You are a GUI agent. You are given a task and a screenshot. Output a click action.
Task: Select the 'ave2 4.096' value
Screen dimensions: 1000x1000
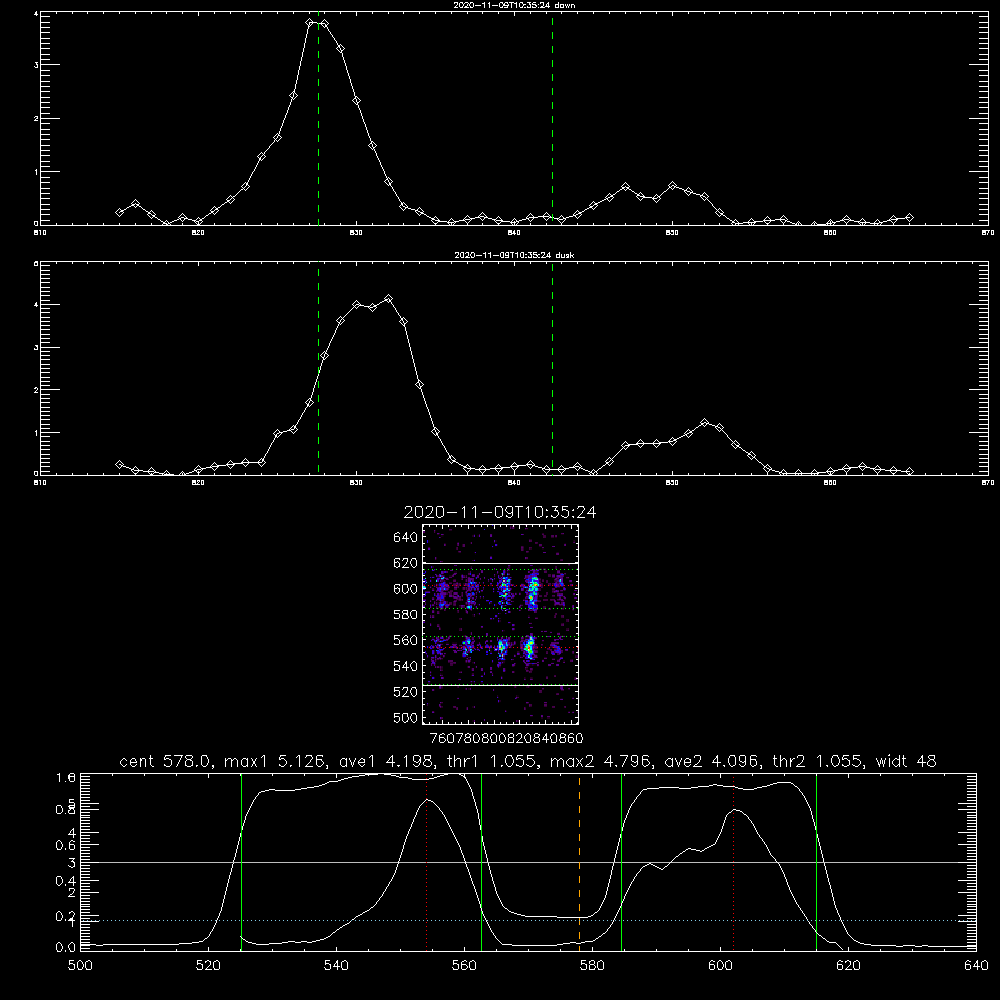click(713, 761)
